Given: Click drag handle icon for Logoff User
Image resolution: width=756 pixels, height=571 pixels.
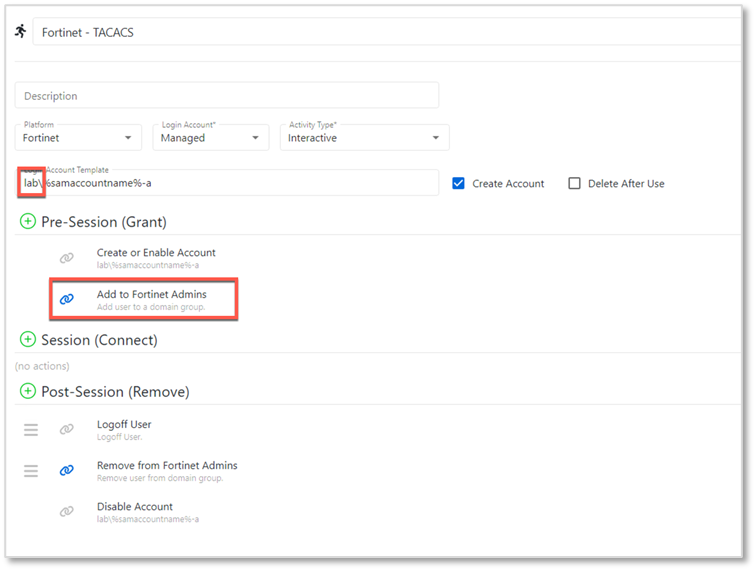Looking at the screenshot, I should point(31,430).
